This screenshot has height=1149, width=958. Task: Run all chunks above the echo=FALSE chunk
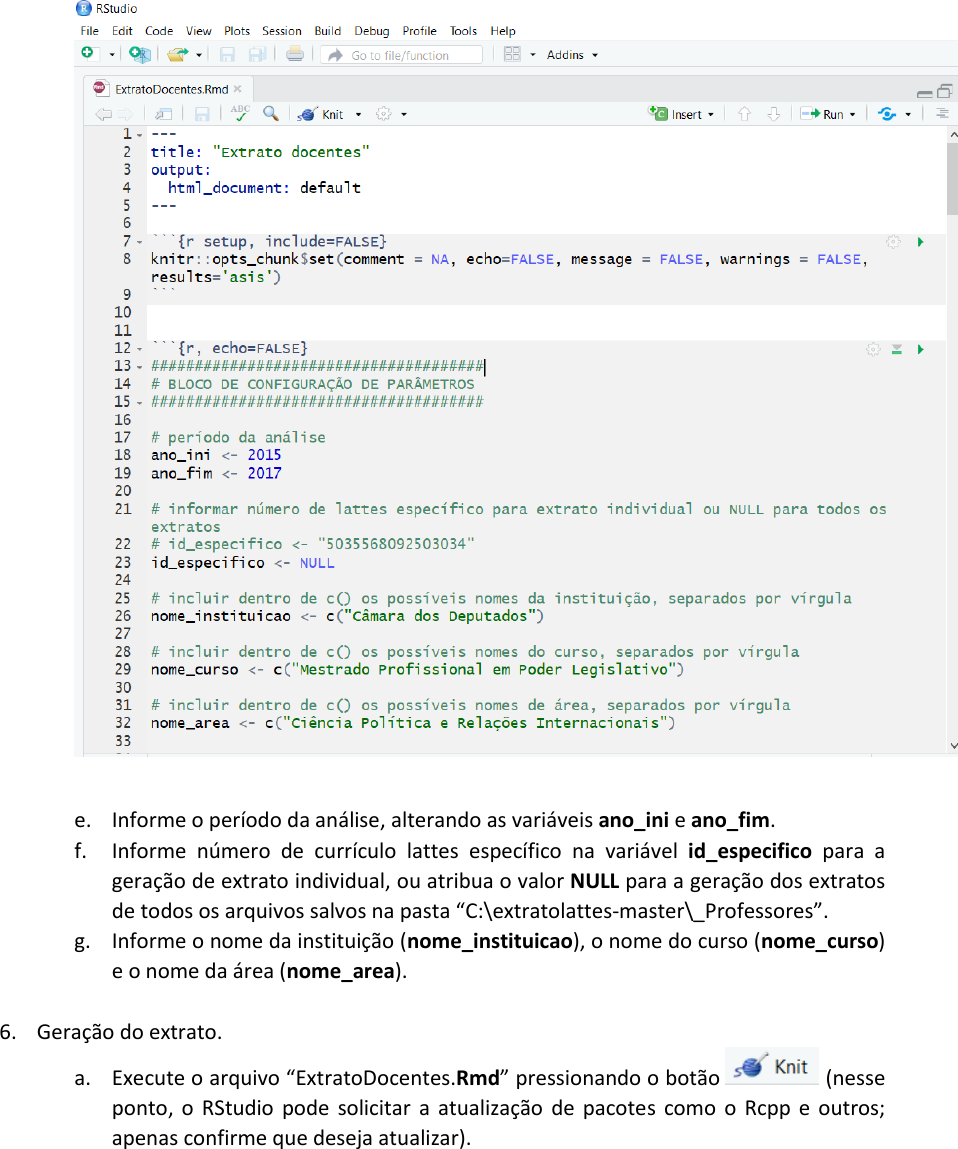[896, 350]
